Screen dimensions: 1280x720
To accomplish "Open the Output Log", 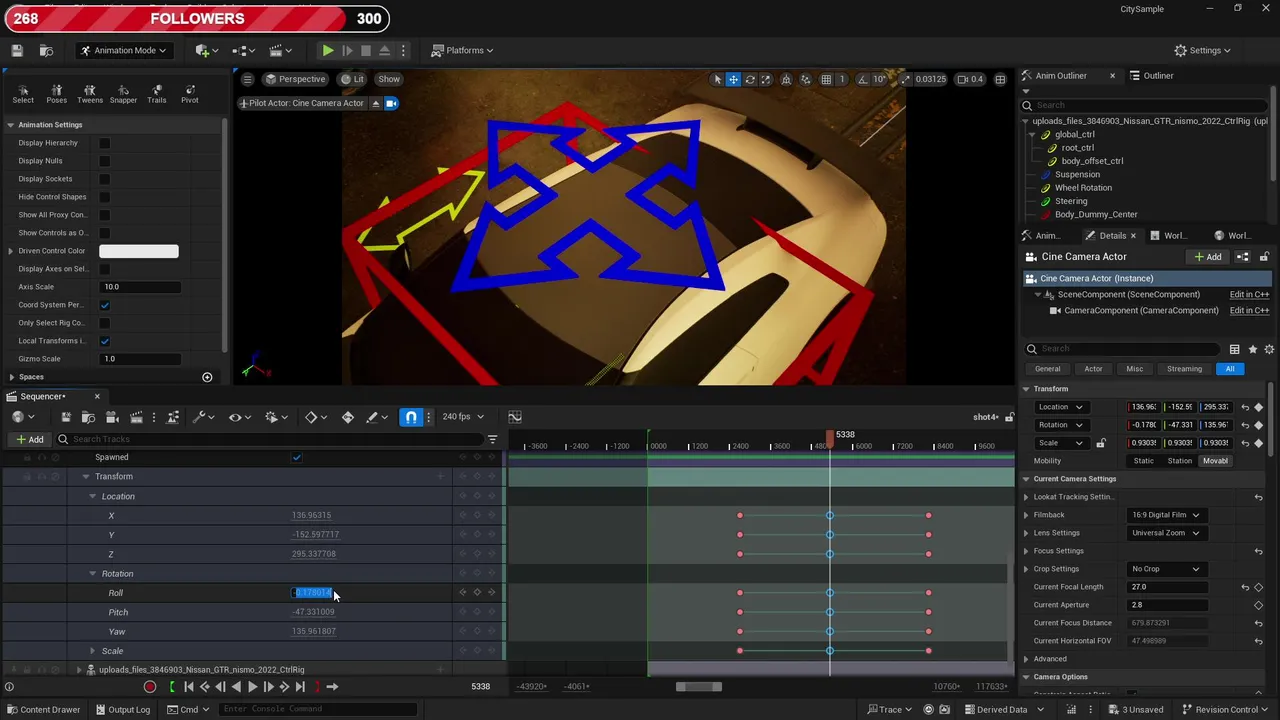I will tap(122, 710).
